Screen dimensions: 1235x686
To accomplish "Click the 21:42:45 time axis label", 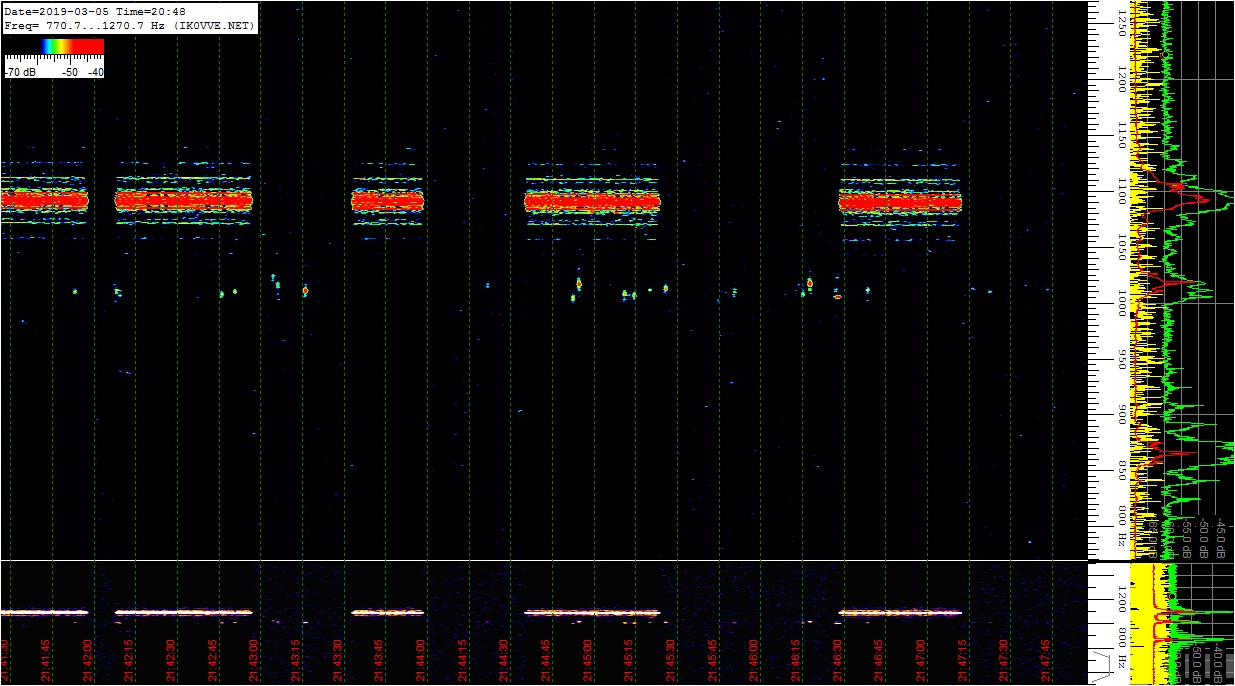I will (x=211, y=658).
